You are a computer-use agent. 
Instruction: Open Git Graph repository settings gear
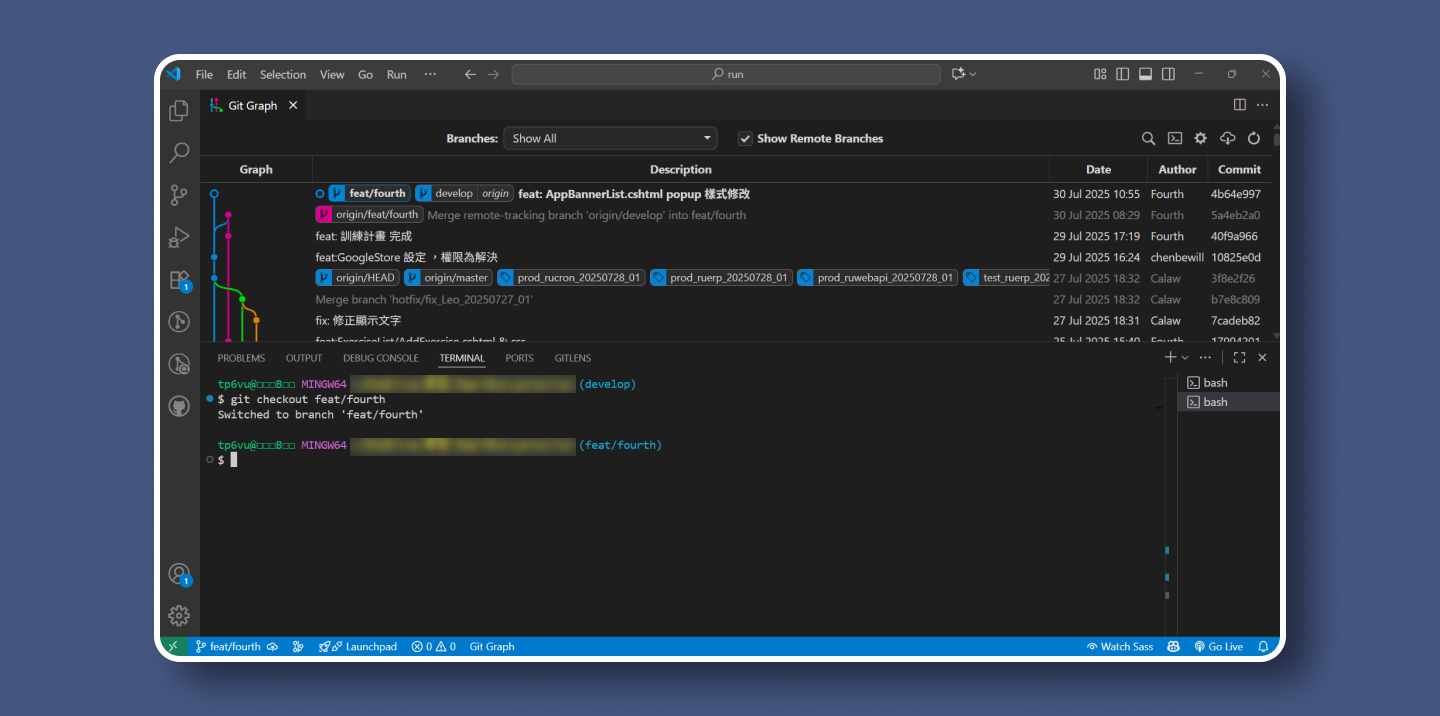tap(1201, 139)
